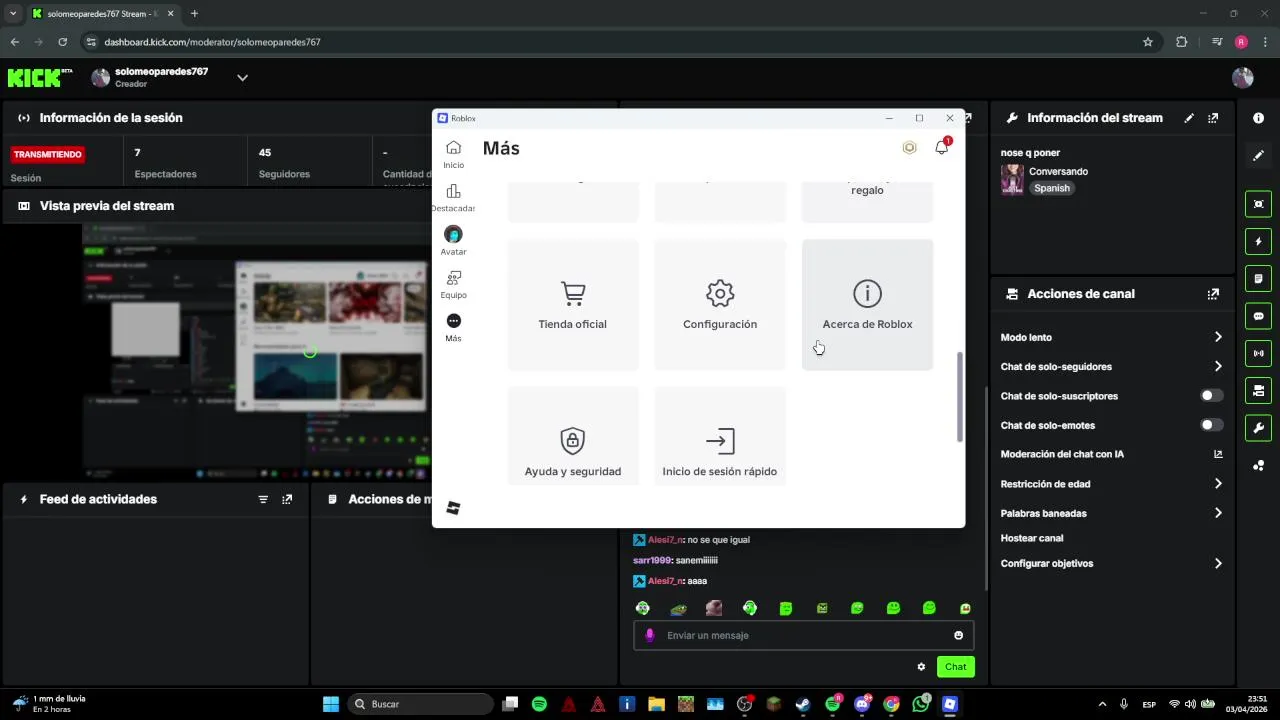This screenshot has height=720, width=1280.
Task: Click Hostear canal
Action: click(1032, 538)
